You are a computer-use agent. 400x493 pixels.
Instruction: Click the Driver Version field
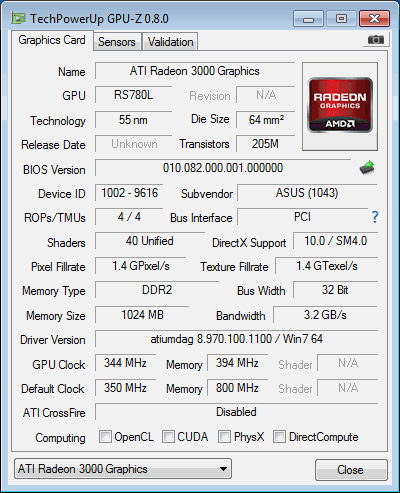(x=236, y=339)
